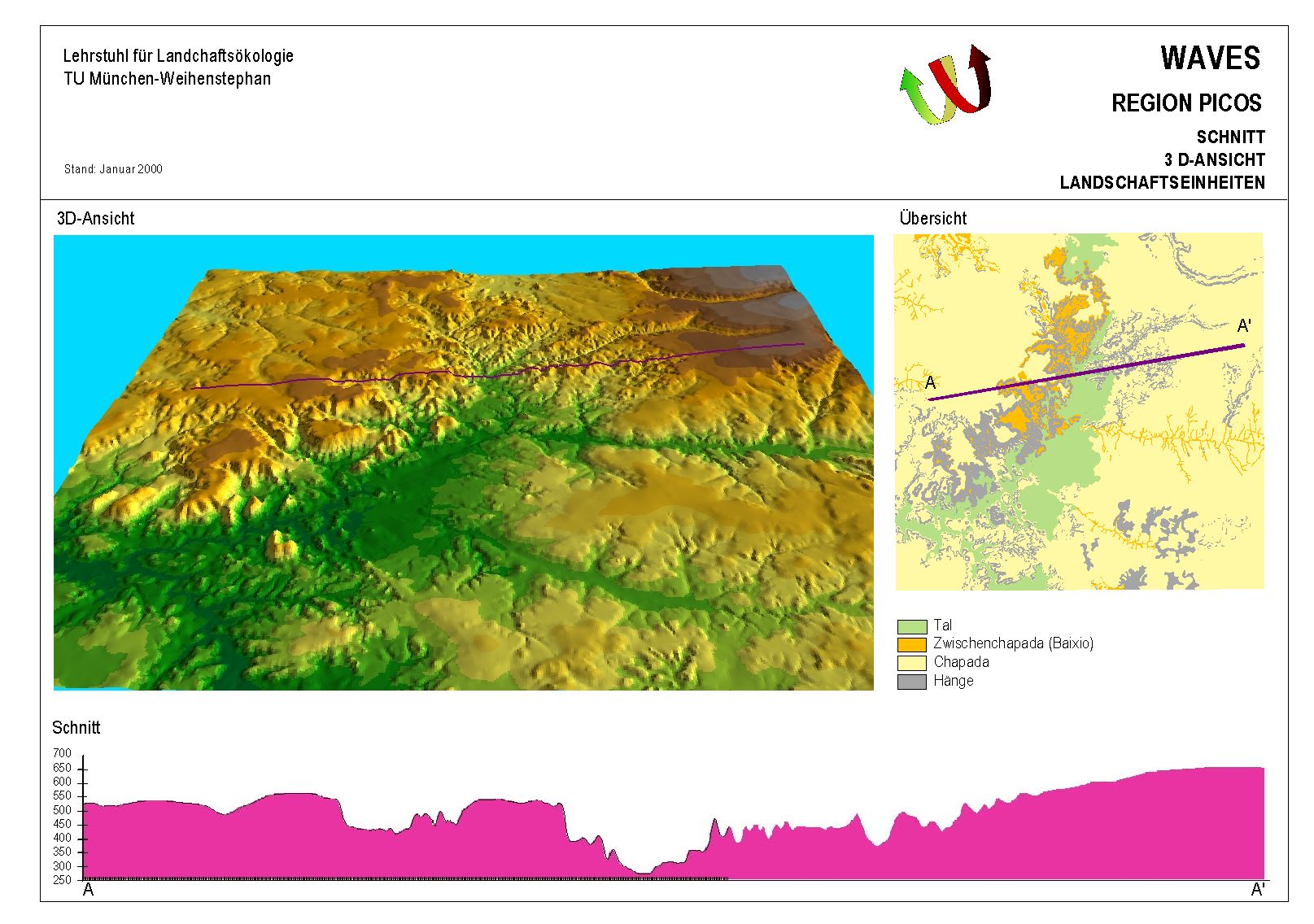1314x924 pixels.
Task: Click the A label below the profile
Action: 89,891
